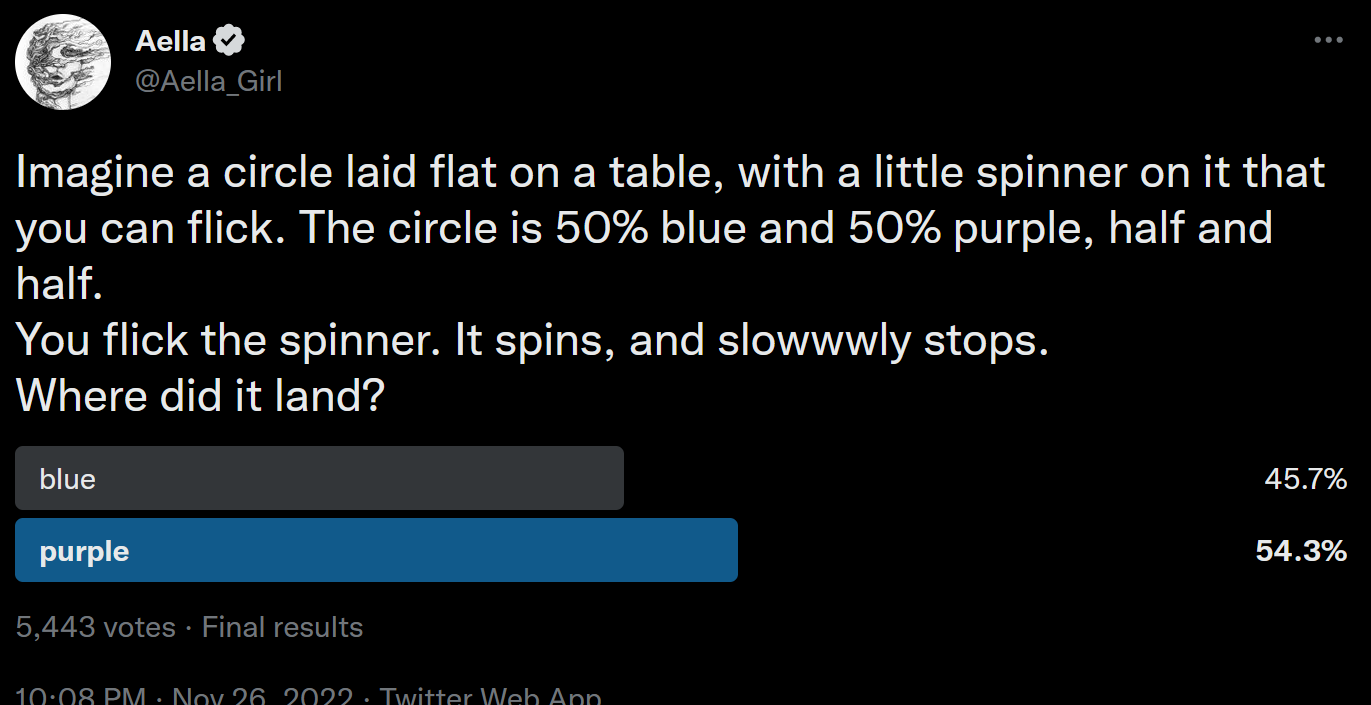The width and height of the screenshot is (1371, 705).
Task: Click the verified badge beside Aella
Action: [231, 41]
